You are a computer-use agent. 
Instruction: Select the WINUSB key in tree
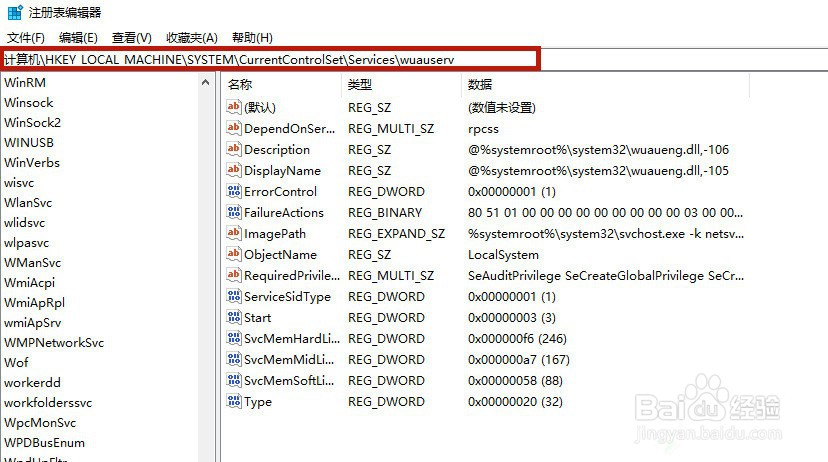[x=29, y=143]
